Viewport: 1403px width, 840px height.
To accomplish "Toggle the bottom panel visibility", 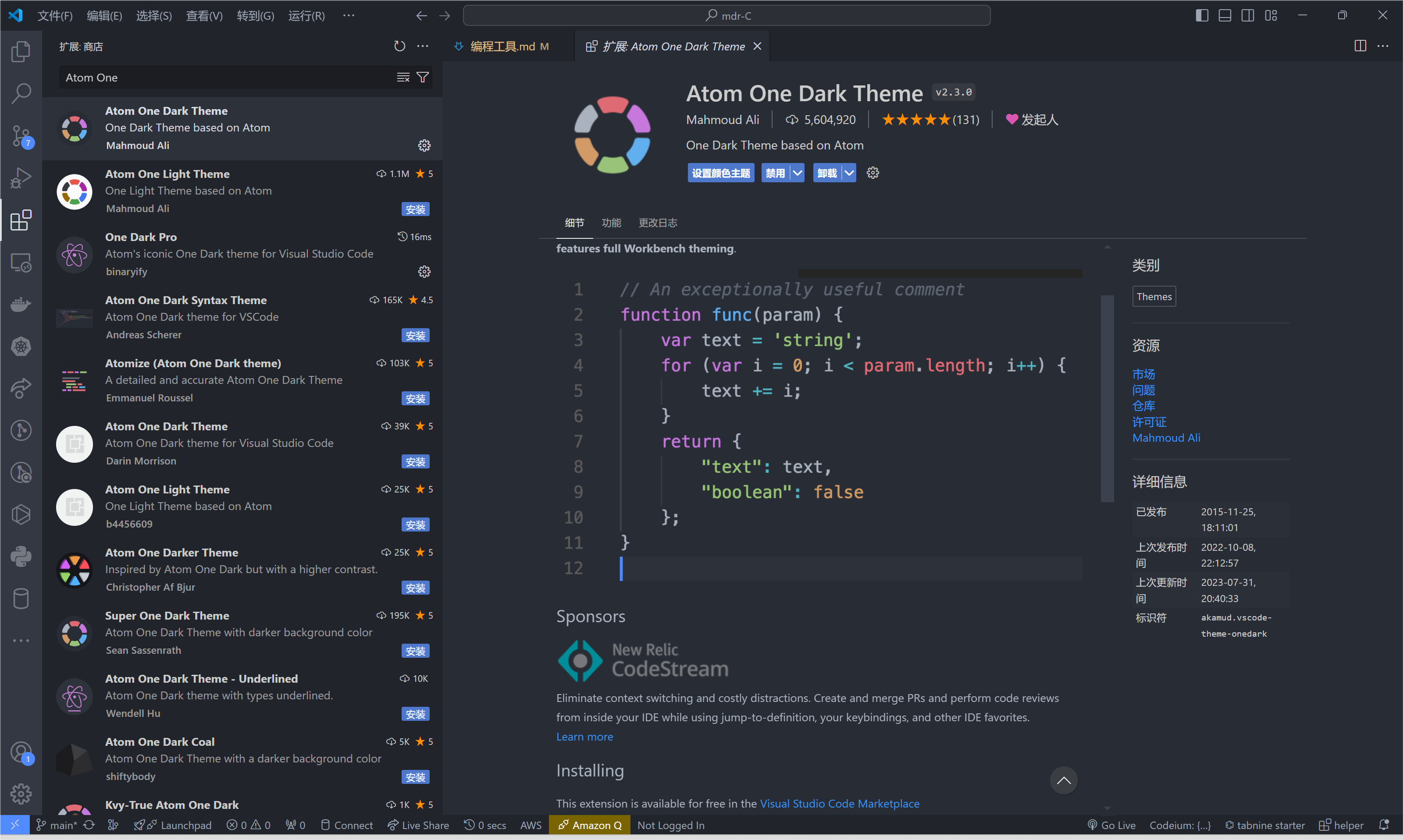I will pos(1224,15).
